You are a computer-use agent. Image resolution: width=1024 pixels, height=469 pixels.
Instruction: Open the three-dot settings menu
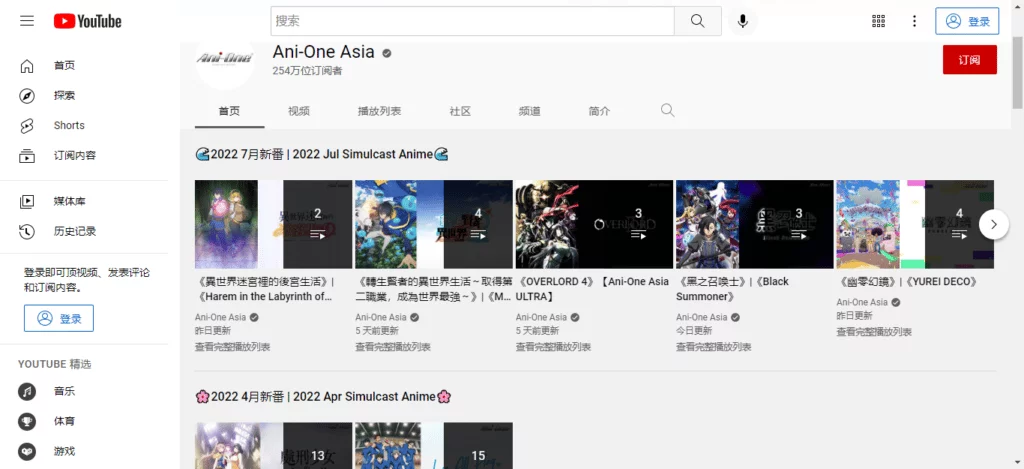[x=914, y=21]
